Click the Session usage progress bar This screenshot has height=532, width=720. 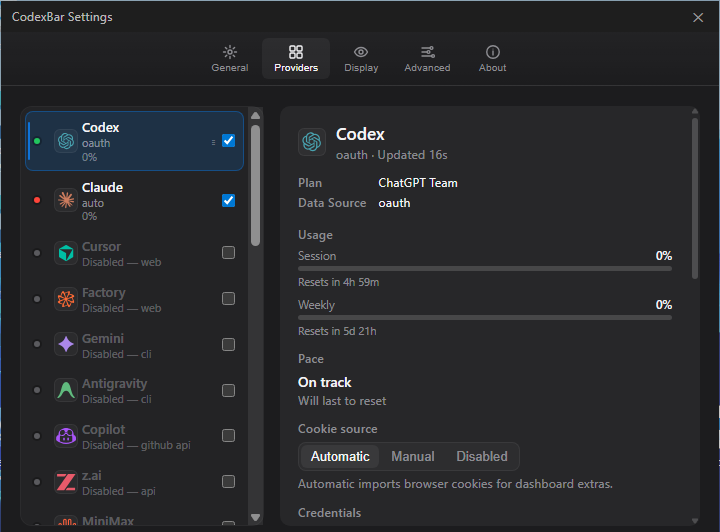(485, 269)
